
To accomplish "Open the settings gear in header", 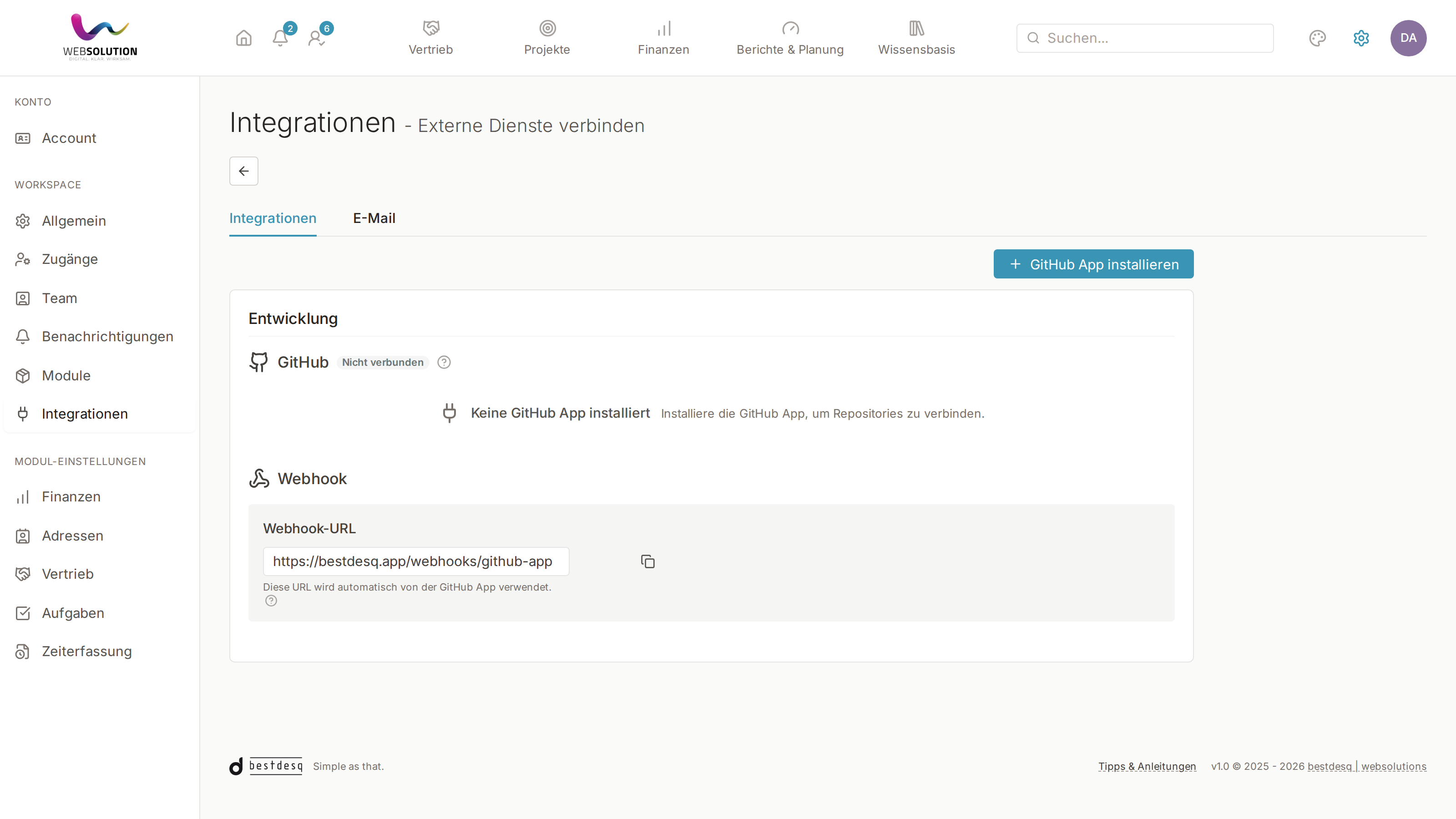I will [1361, 38].
